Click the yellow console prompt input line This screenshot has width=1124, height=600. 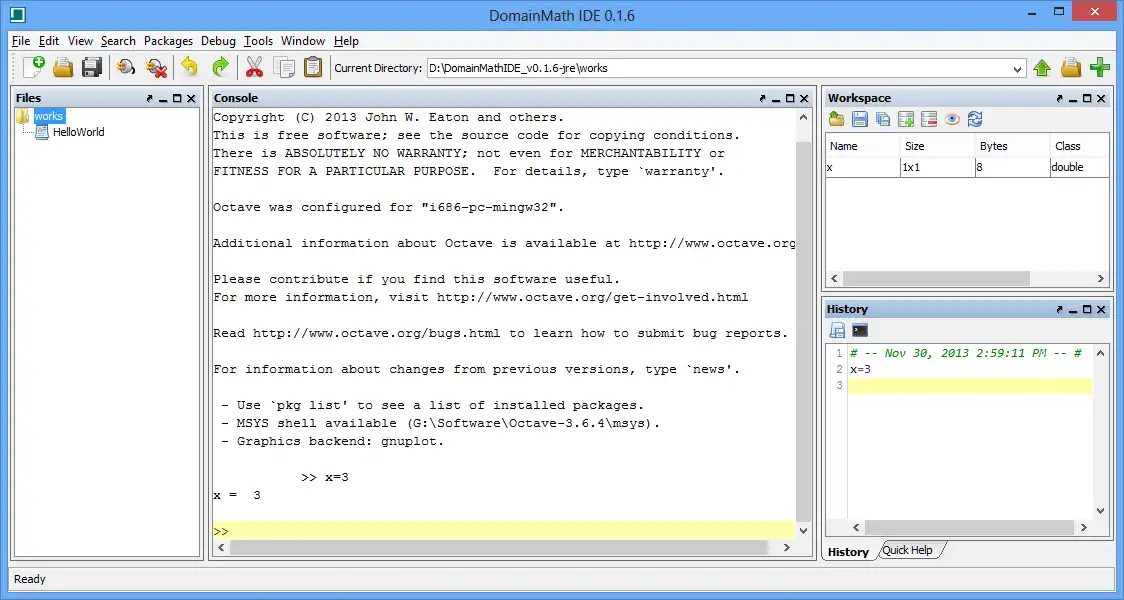504,531
